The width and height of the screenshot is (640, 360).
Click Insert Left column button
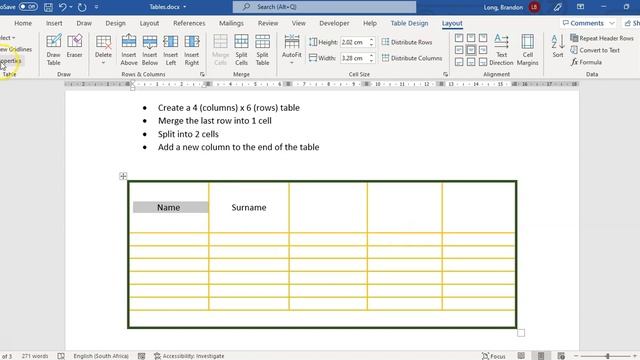(171, 50)
